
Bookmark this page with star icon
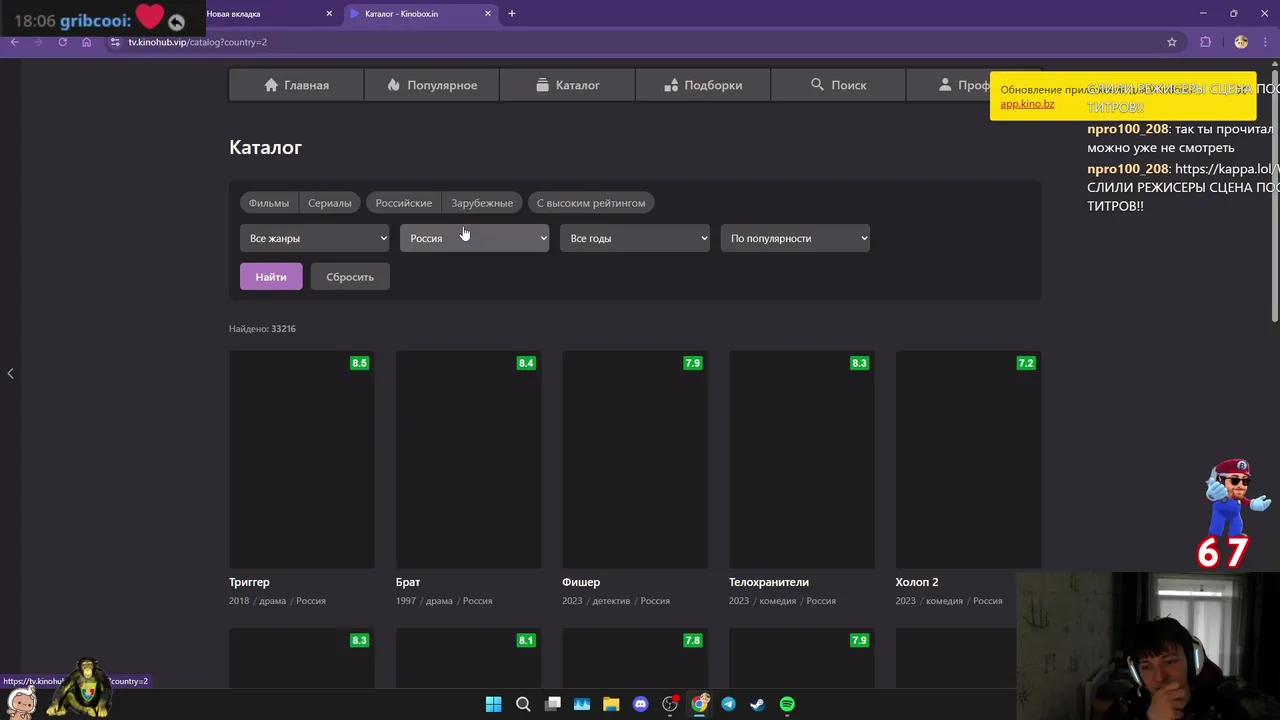point(1172,42)
